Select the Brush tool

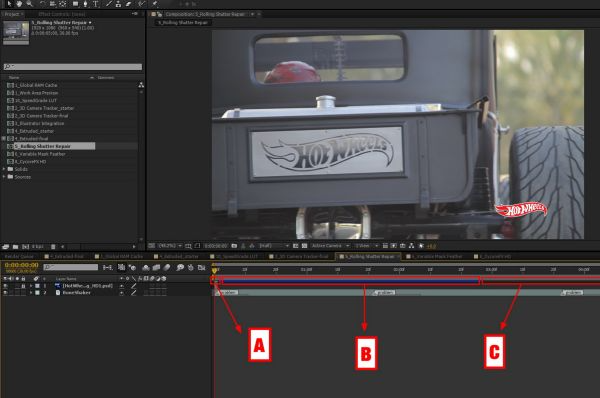click(109, 3)
